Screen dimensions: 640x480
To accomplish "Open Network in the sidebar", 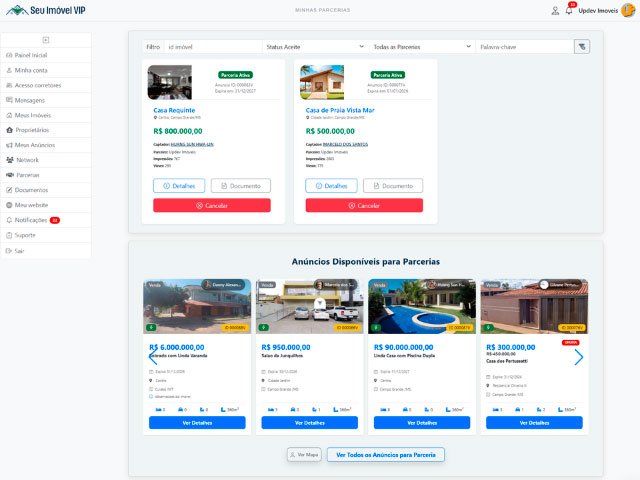I will [46, 160].
